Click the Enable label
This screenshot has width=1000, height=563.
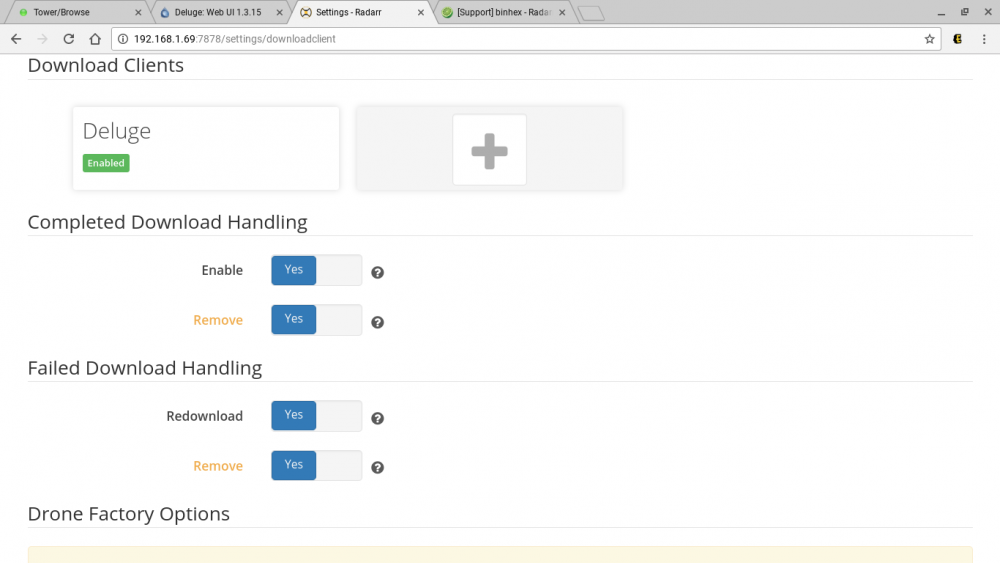click(222, 270)
